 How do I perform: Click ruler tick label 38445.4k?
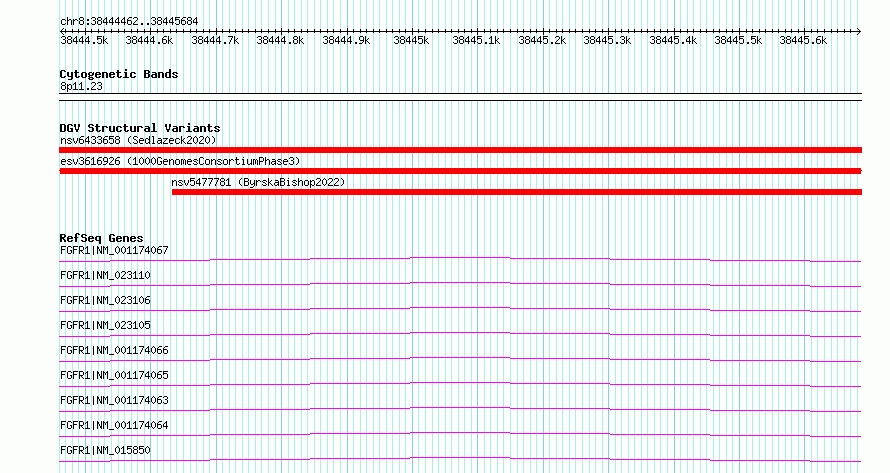[x=673, y=40]
